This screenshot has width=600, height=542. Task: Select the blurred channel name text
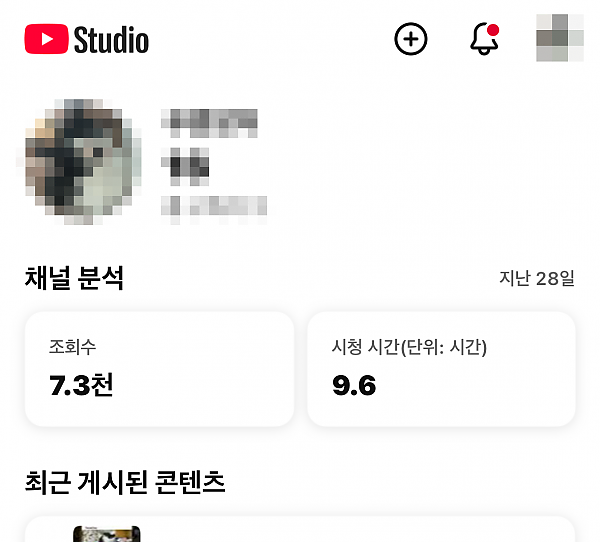[209, 123]
